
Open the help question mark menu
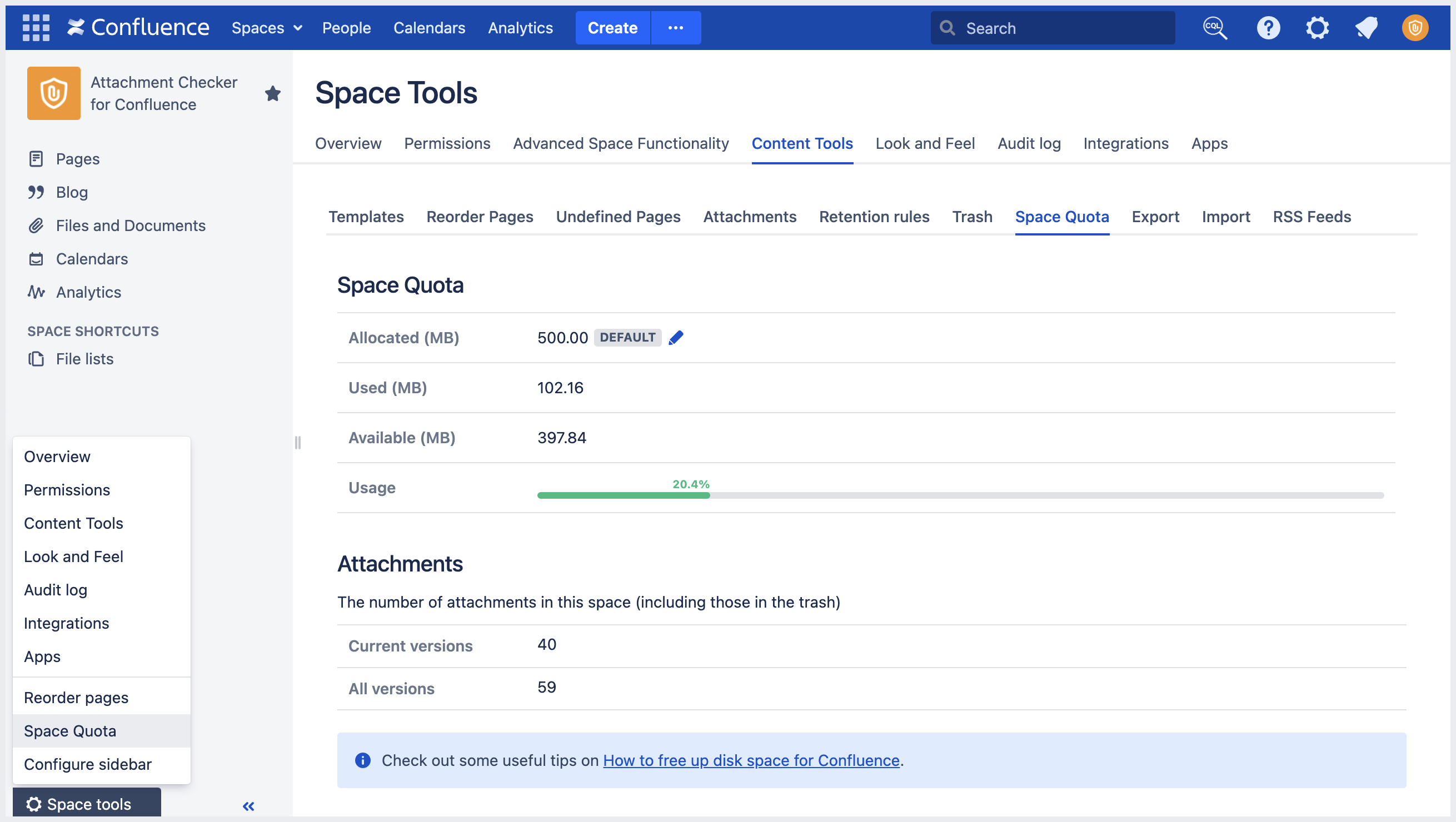point(1268,28)
